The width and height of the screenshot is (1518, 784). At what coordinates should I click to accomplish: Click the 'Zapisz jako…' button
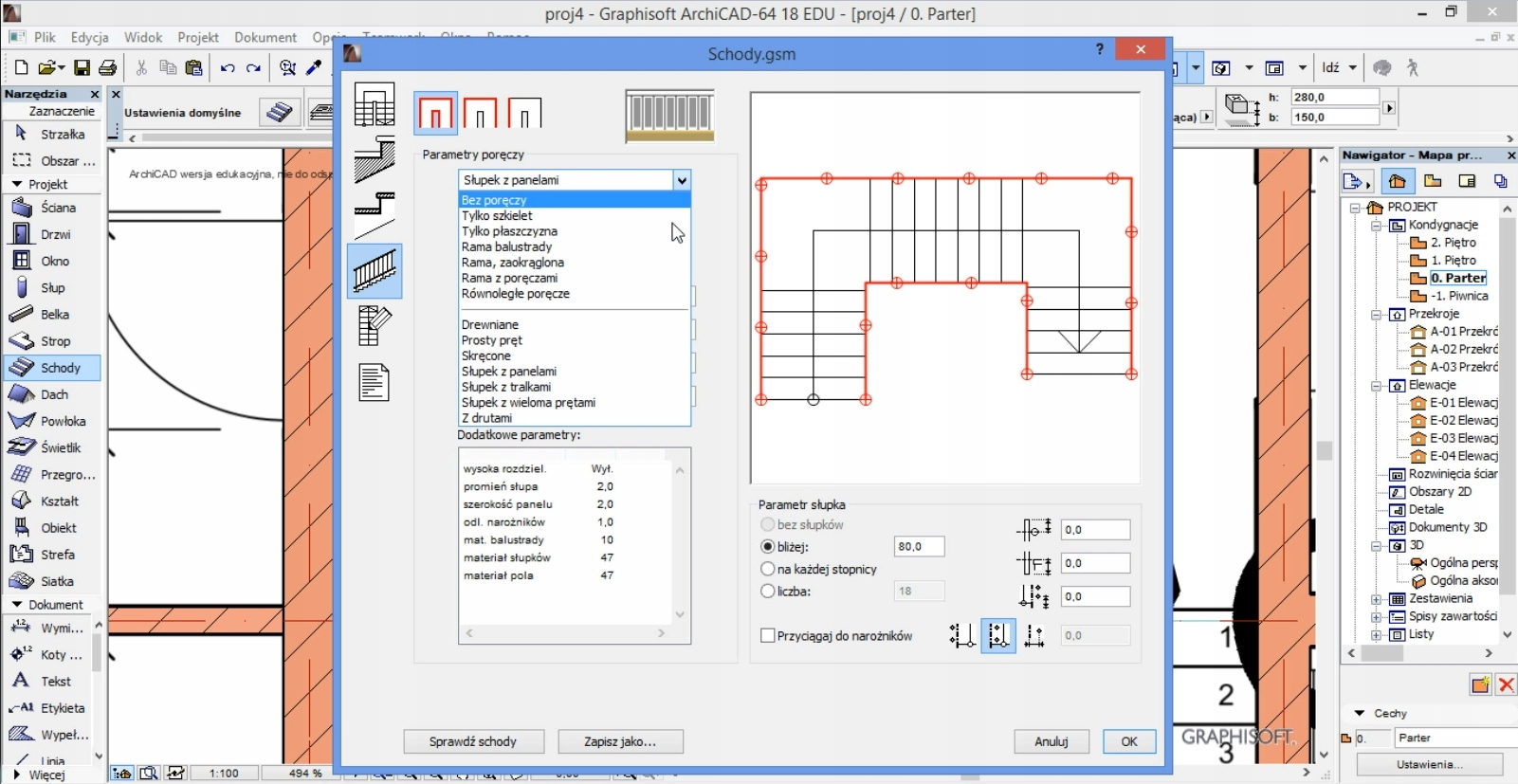click(620, 741)
